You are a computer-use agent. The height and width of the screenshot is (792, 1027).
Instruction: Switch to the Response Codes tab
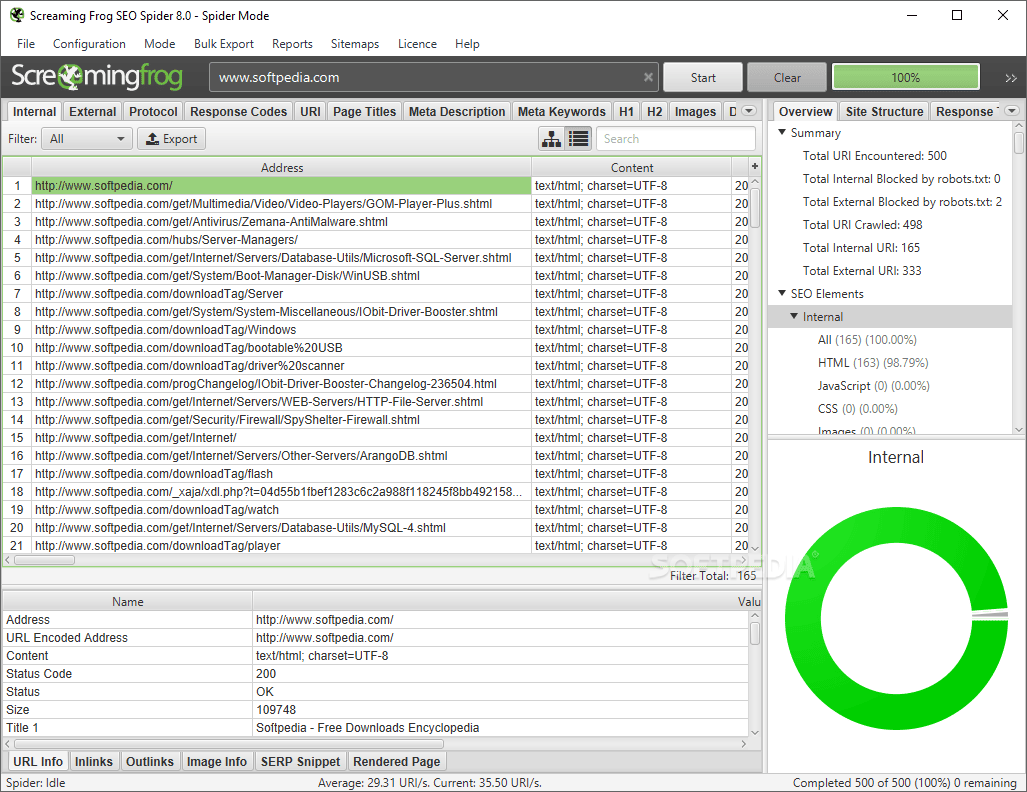coord(239,112)
